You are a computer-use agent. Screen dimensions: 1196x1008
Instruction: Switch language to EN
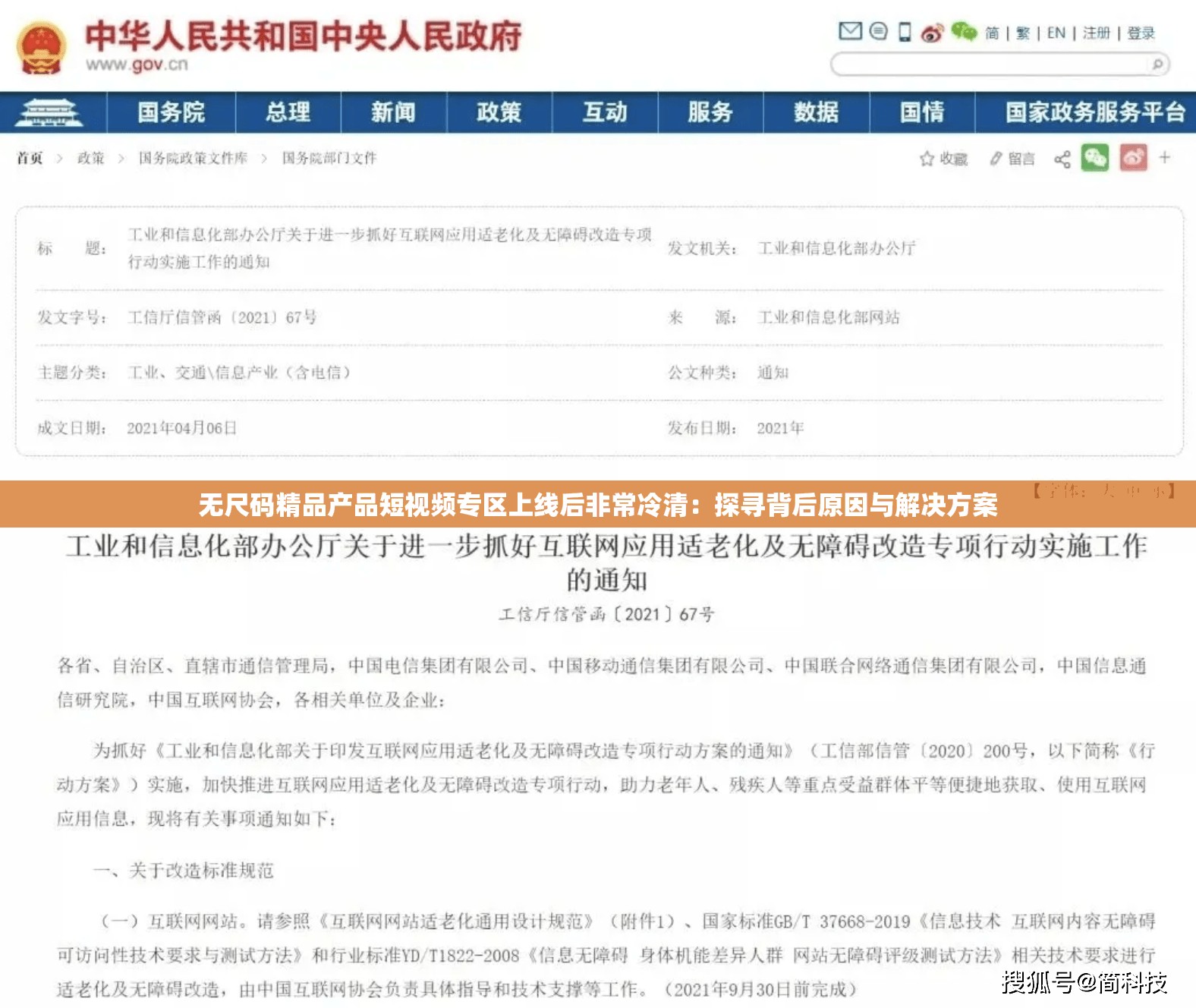(x=1056, y=33)
